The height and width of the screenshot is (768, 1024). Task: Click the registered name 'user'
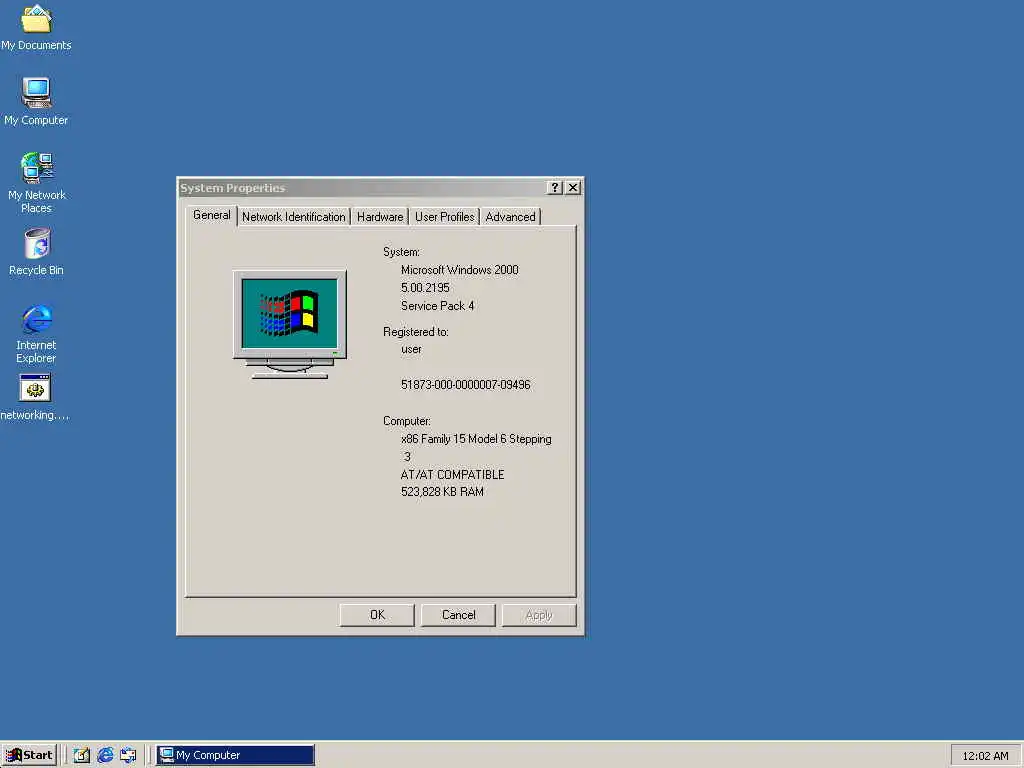pos(411,349)
